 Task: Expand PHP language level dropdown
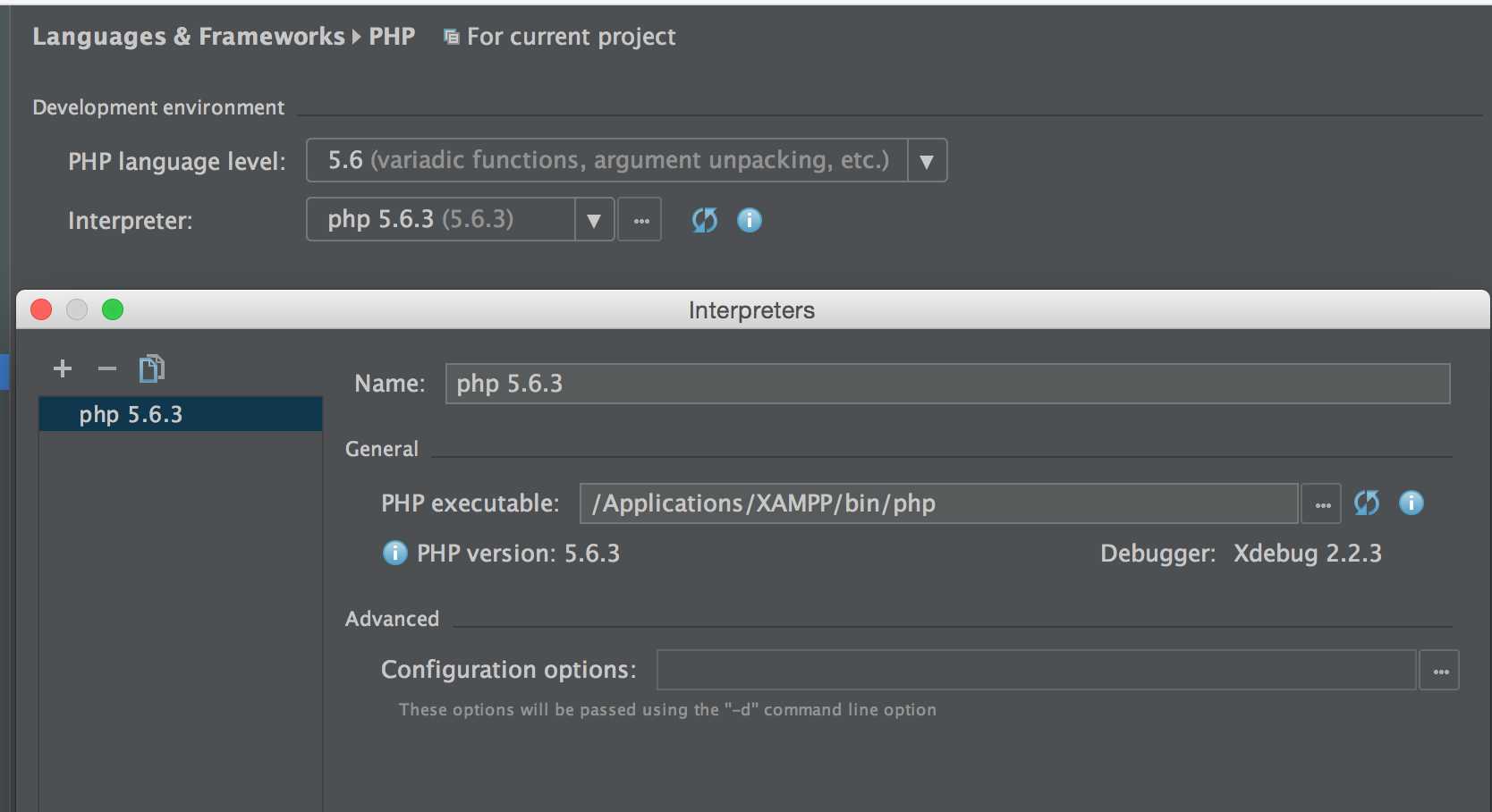927,161
